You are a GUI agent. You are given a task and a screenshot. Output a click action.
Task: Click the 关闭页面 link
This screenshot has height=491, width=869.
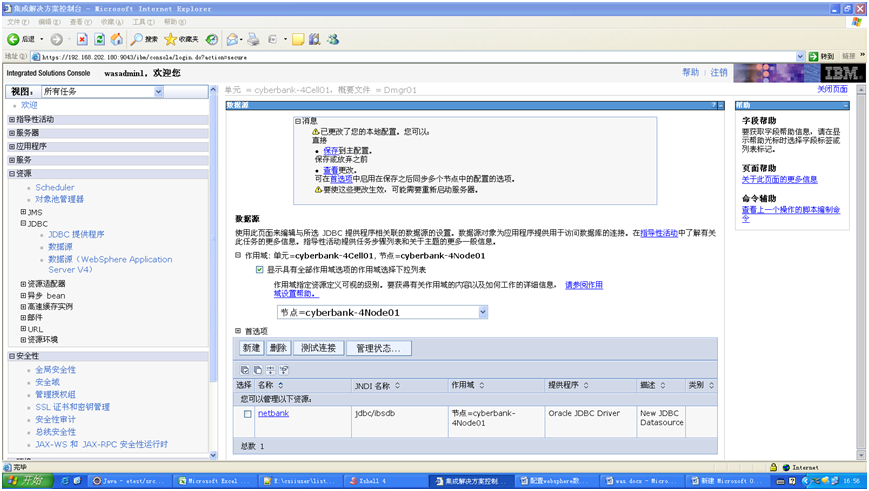click(x=832, y=89)
